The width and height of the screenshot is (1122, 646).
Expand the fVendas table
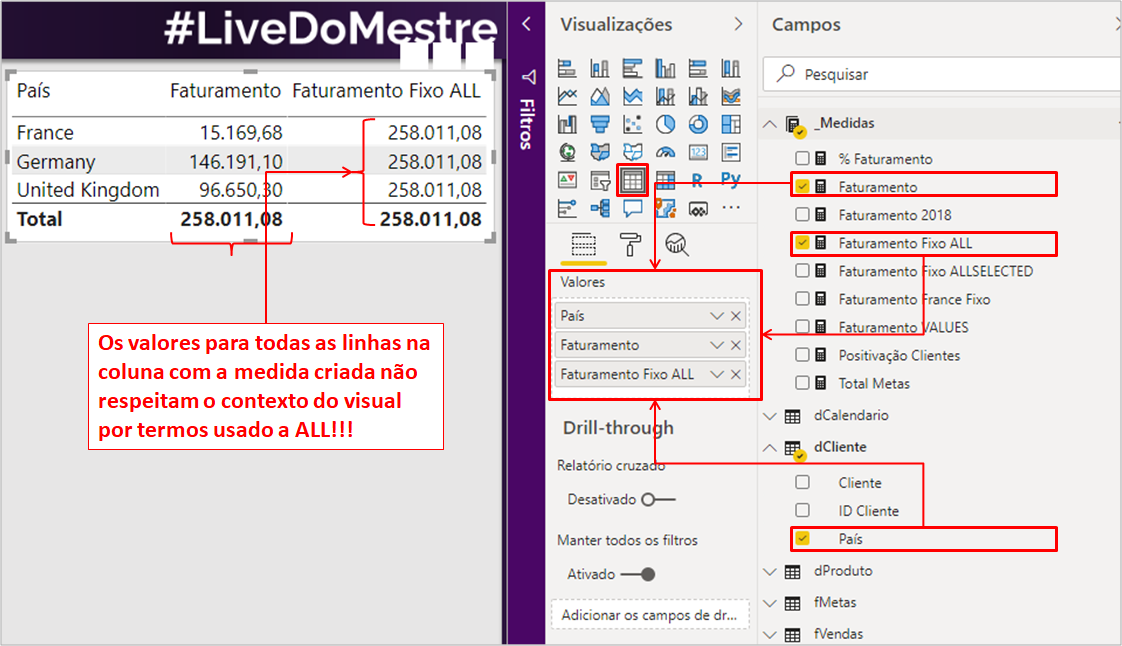pos(770,634)
